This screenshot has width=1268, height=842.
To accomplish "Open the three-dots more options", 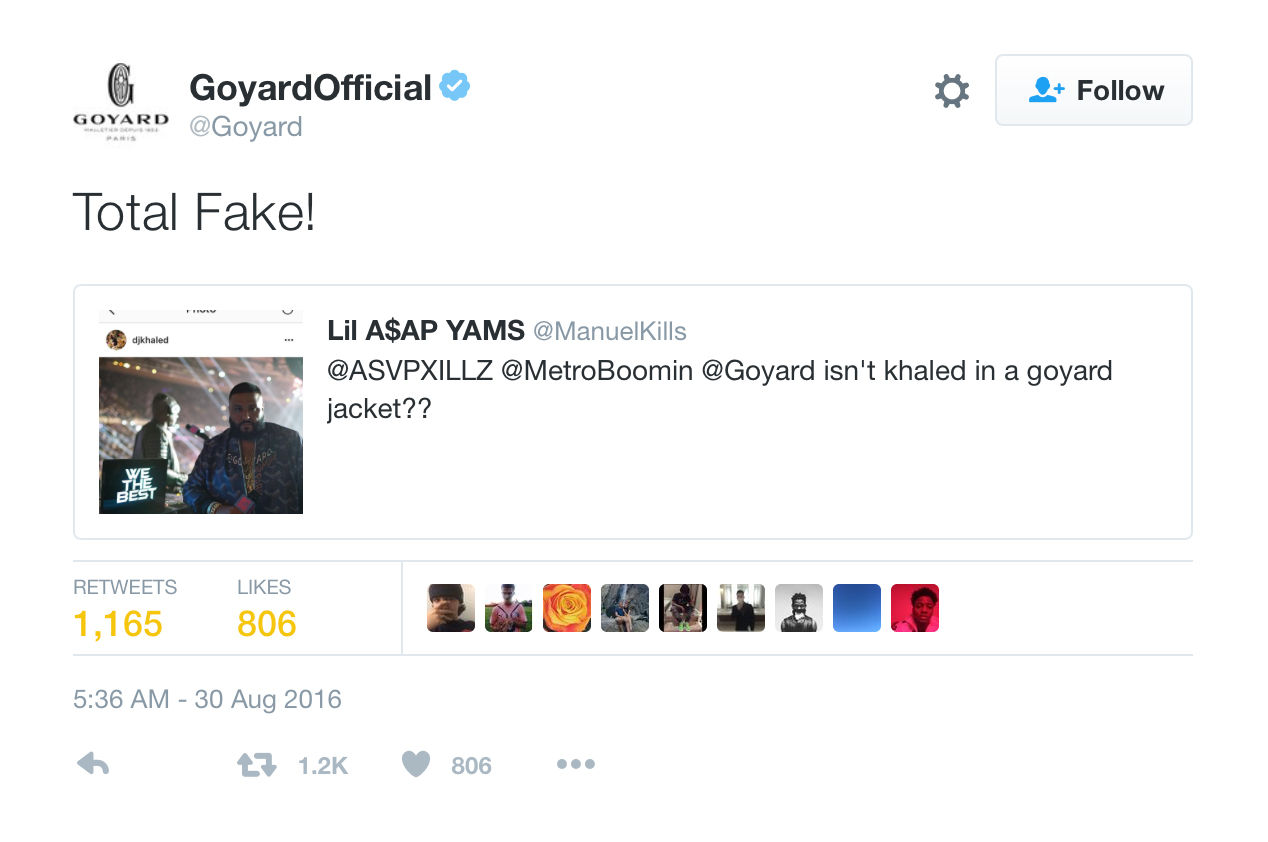I will (x=576, y=765).
